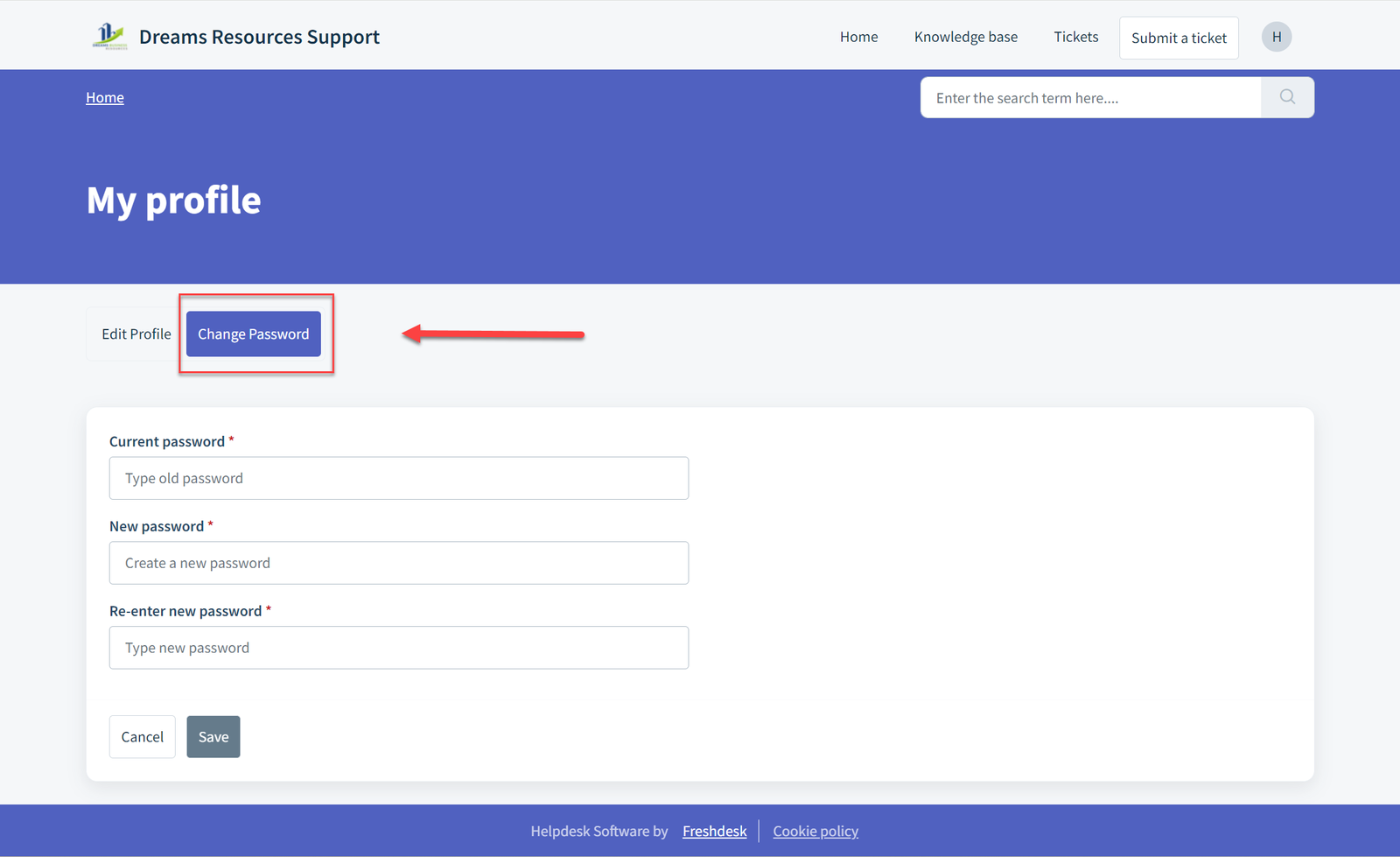The image size is (1400, 857).
Task: Cancel the password change
Action: point(142,736)
